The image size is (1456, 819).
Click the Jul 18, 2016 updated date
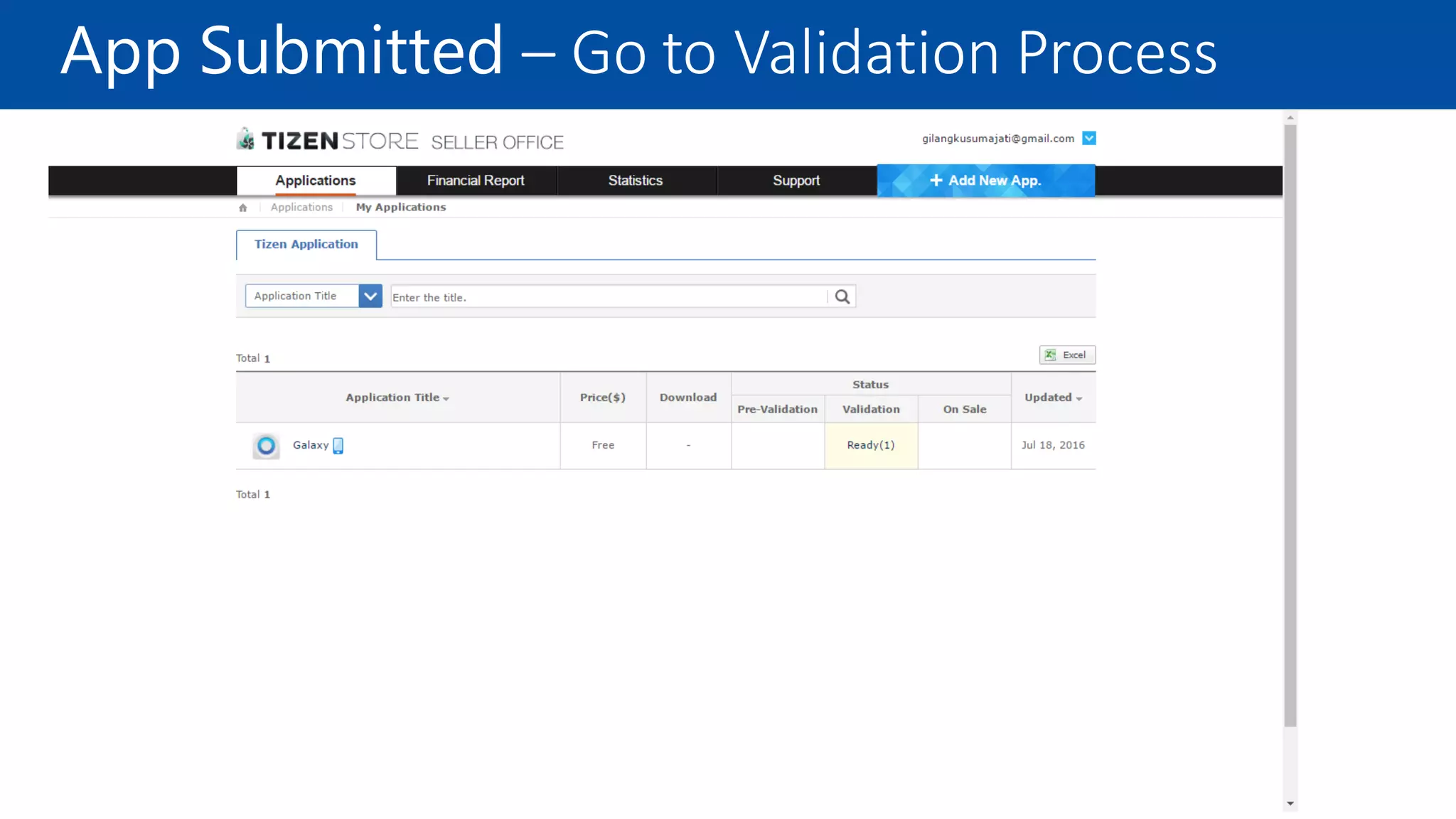coord(1053,445)
